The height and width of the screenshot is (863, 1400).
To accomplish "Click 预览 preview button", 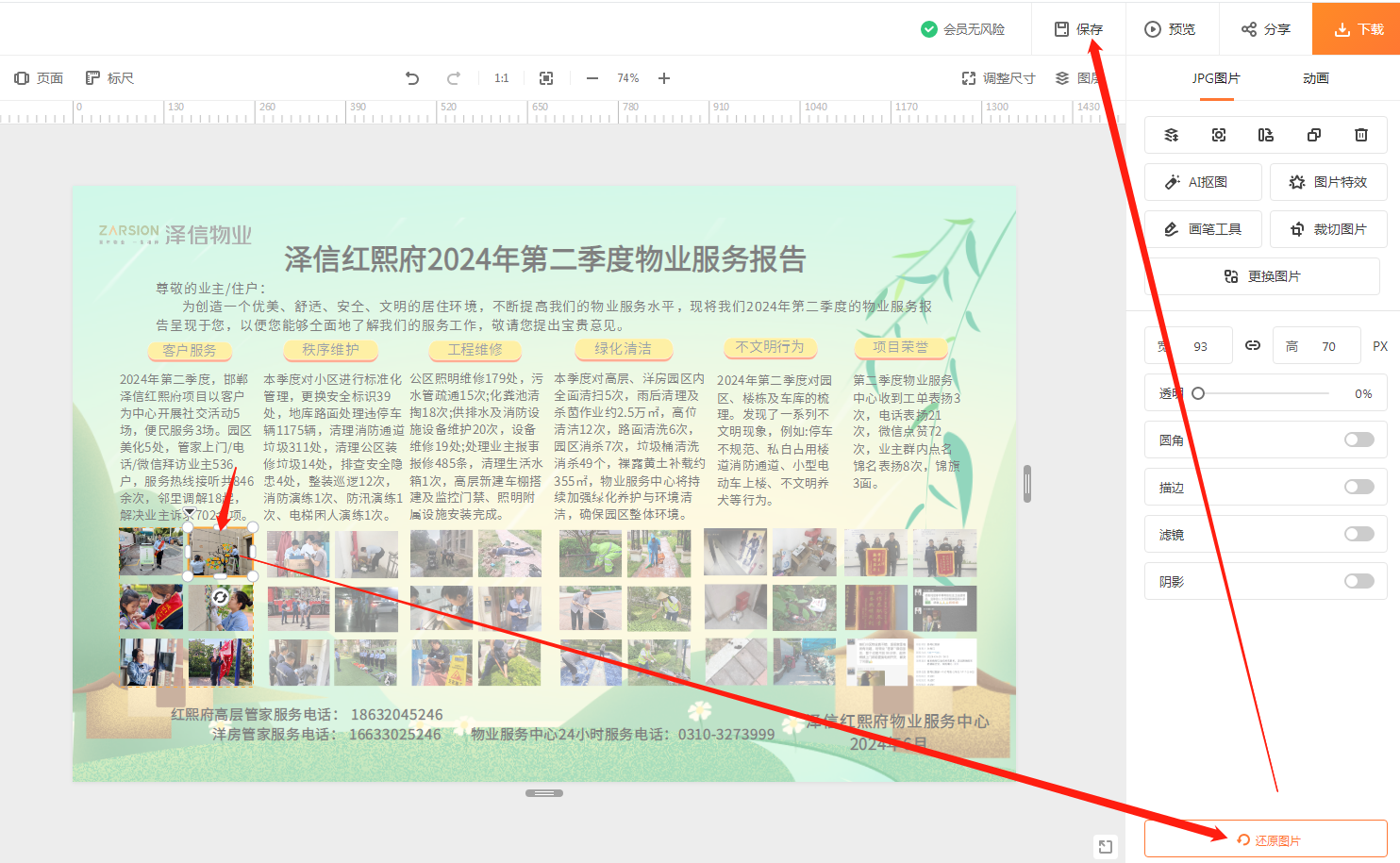I will pyautogui.click(x=1170, y=29).
